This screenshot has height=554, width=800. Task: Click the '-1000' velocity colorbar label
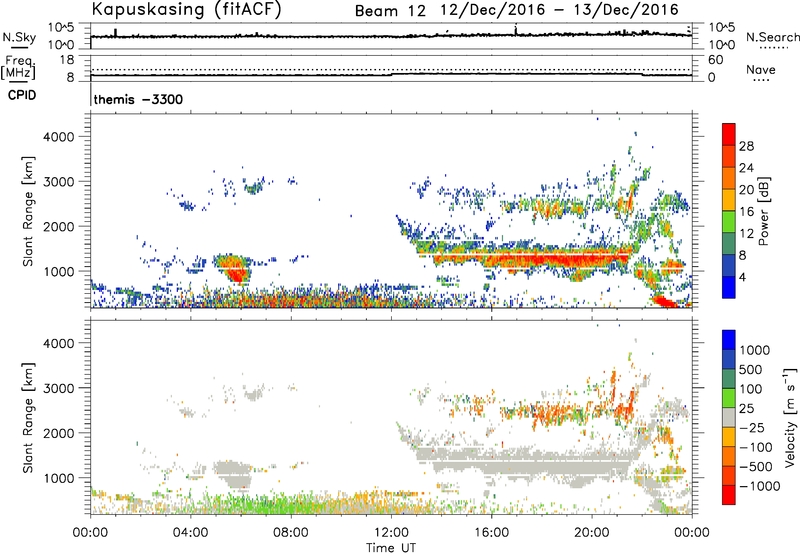759,486
